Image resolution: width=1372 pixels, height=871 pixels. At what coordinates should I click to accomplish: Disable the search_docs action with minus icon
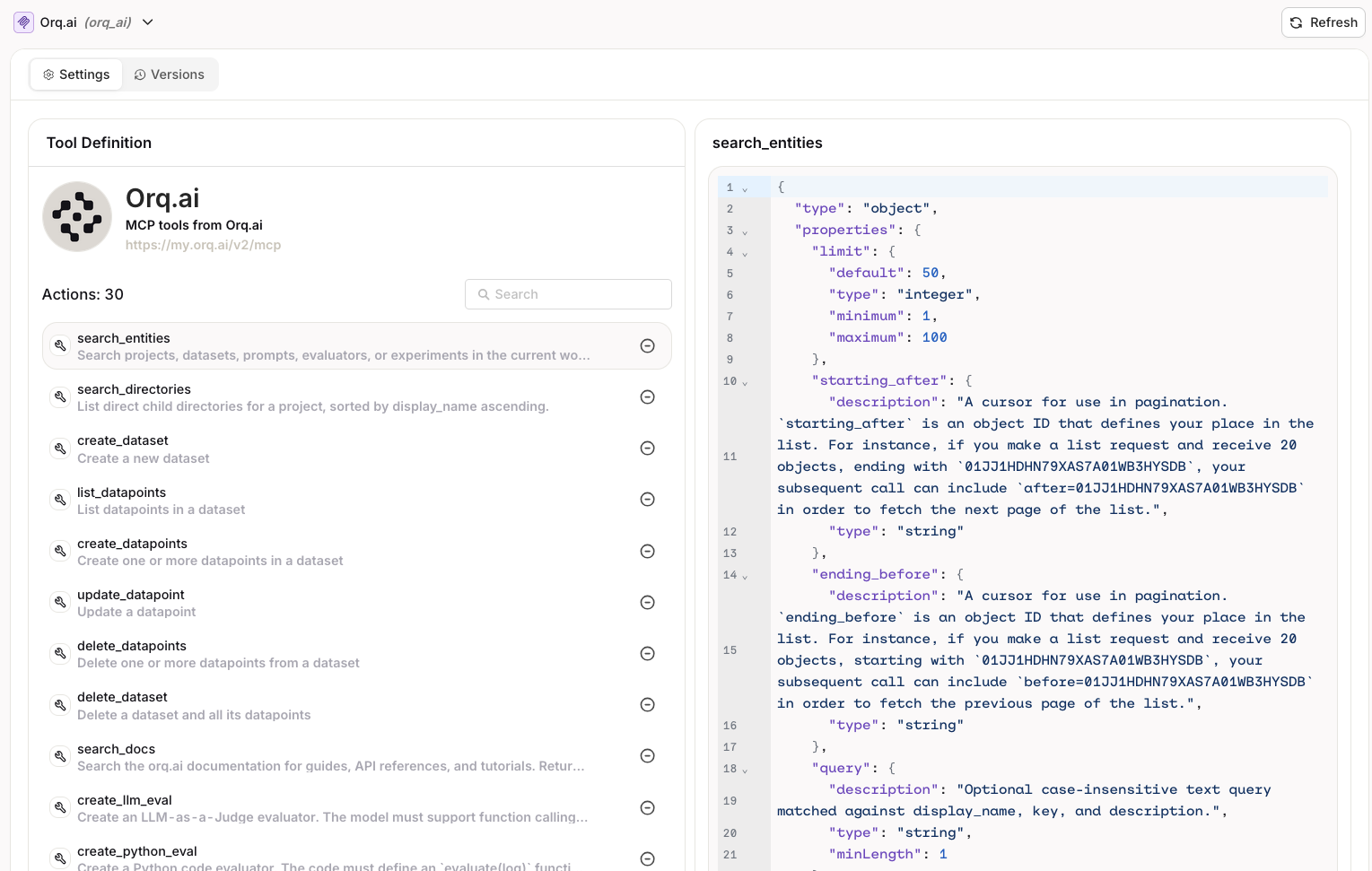[x=647, y=756]
